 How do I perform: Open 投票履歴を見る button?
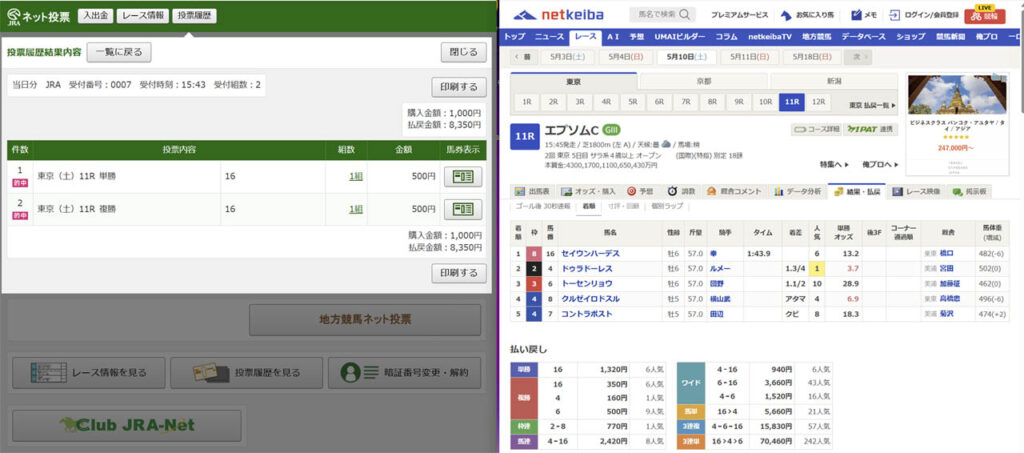click(247, 373)
